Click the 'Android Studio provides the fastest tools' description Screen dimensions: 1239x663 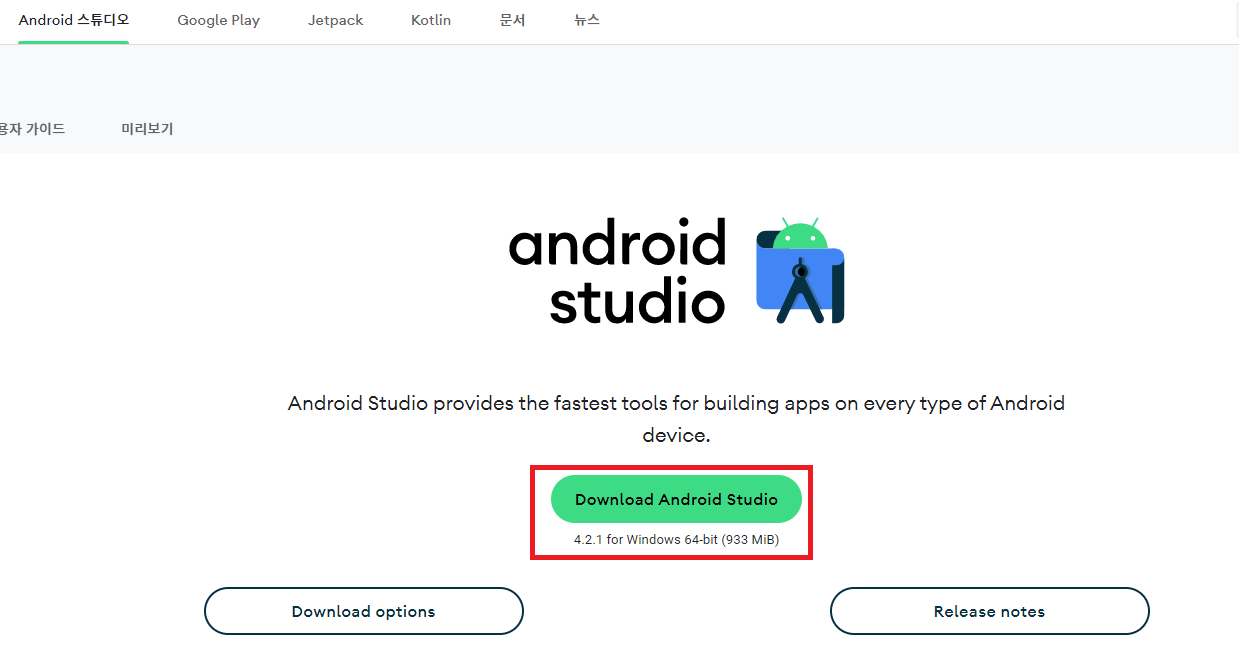676,420
